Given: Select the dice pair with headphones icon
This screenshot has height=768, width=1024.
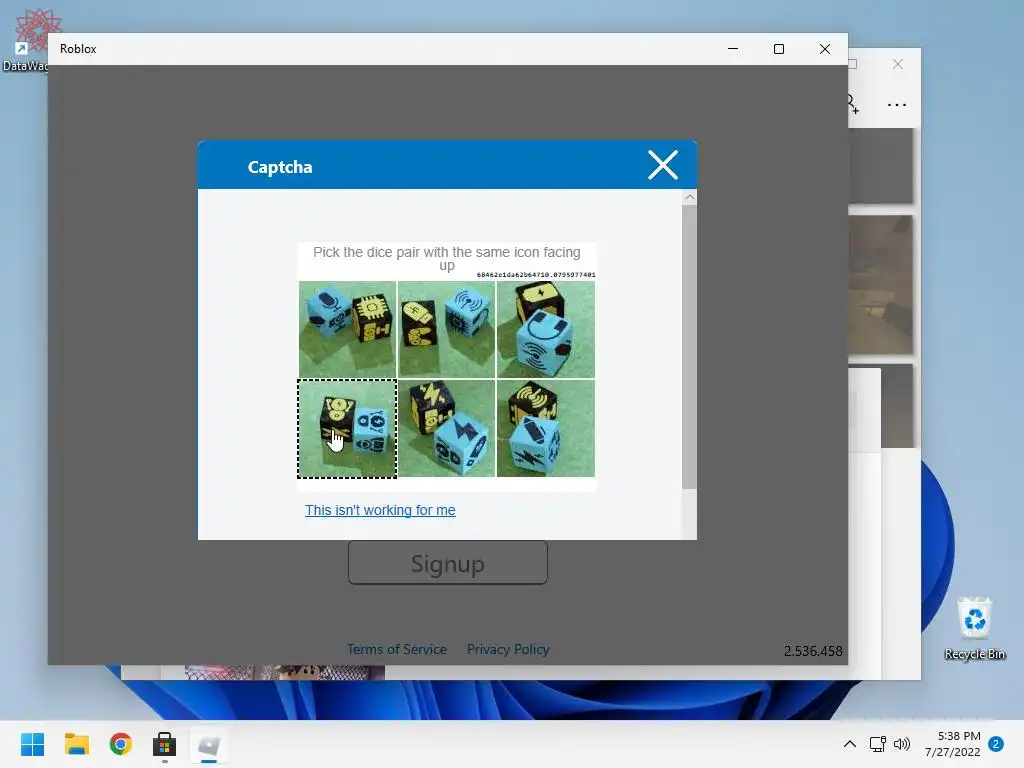Looking at the screenshot, I should [546, 329].
